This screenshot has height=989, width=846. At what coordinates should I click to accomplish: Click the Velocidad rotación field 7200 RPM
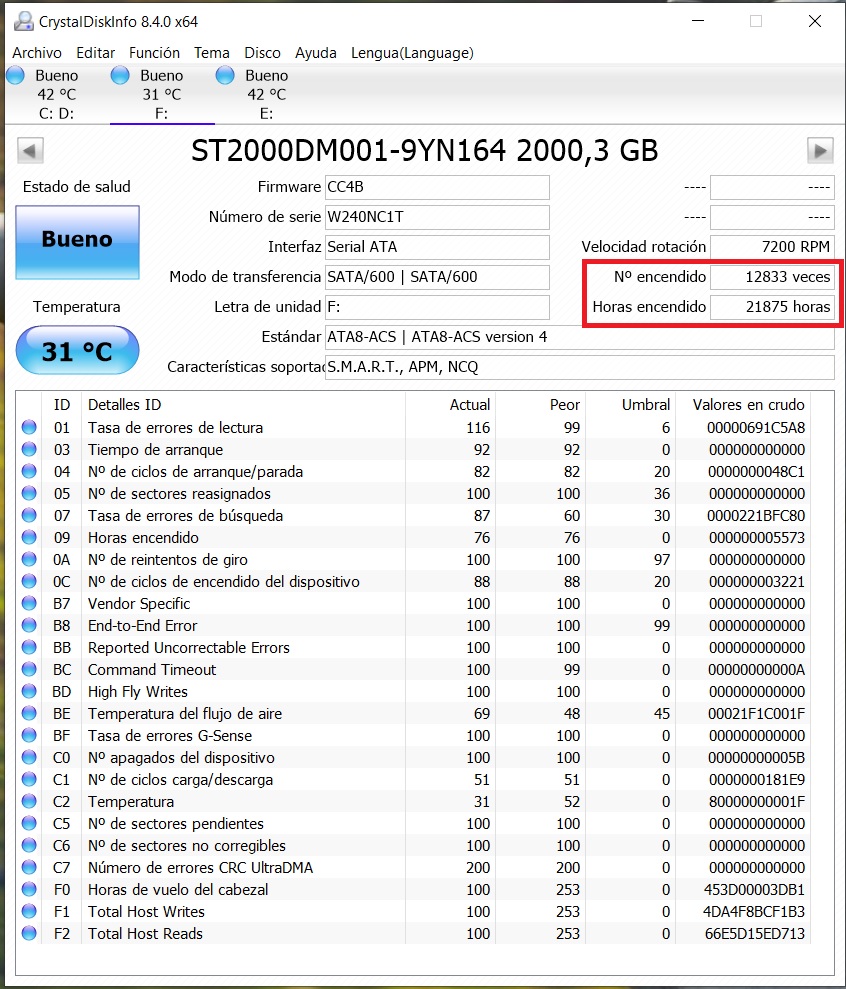pos(772,247)
